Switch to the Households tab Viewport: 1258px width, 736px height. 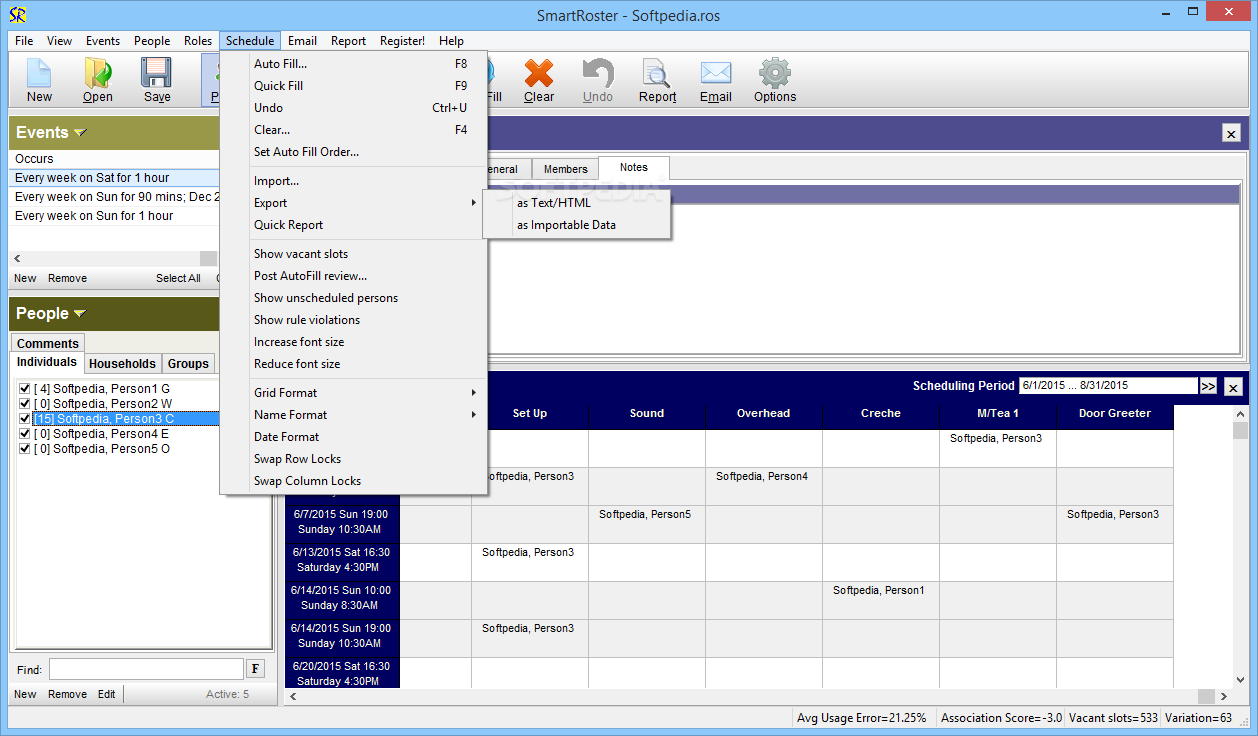(122, 364)
